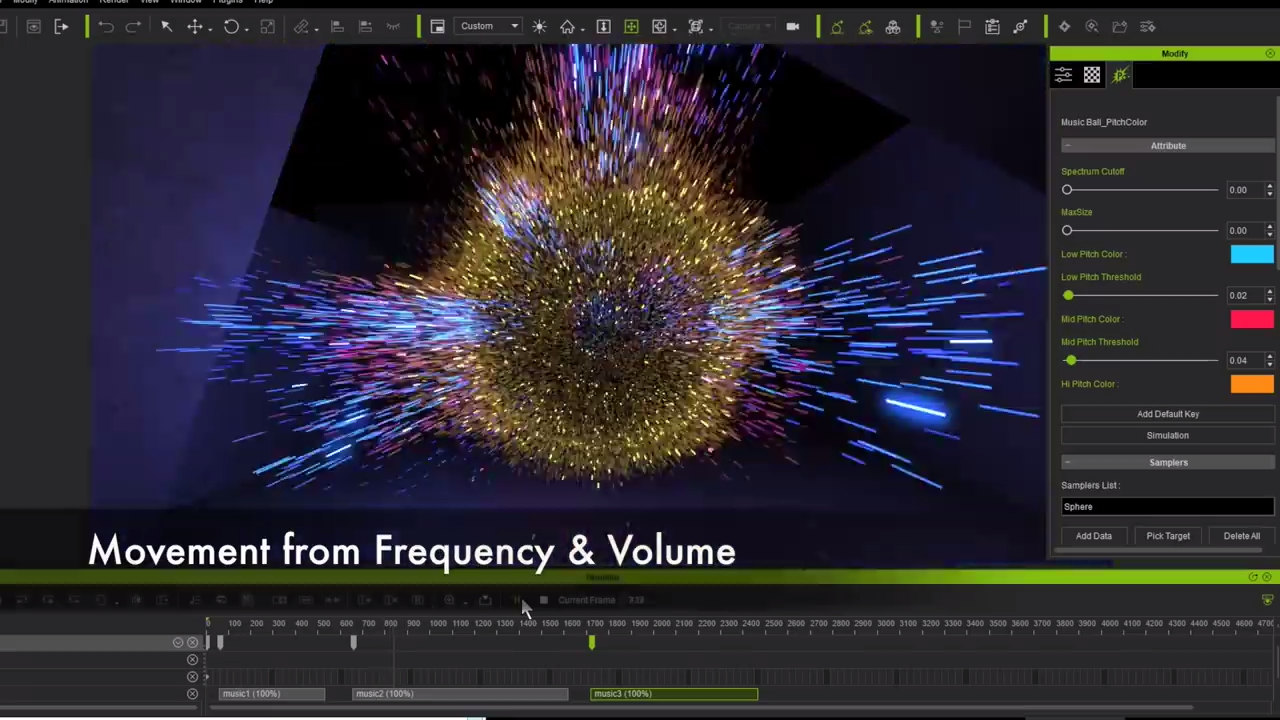Click the Link attach tool icon
1280x720 pixels.
click(x=301, y=27)
